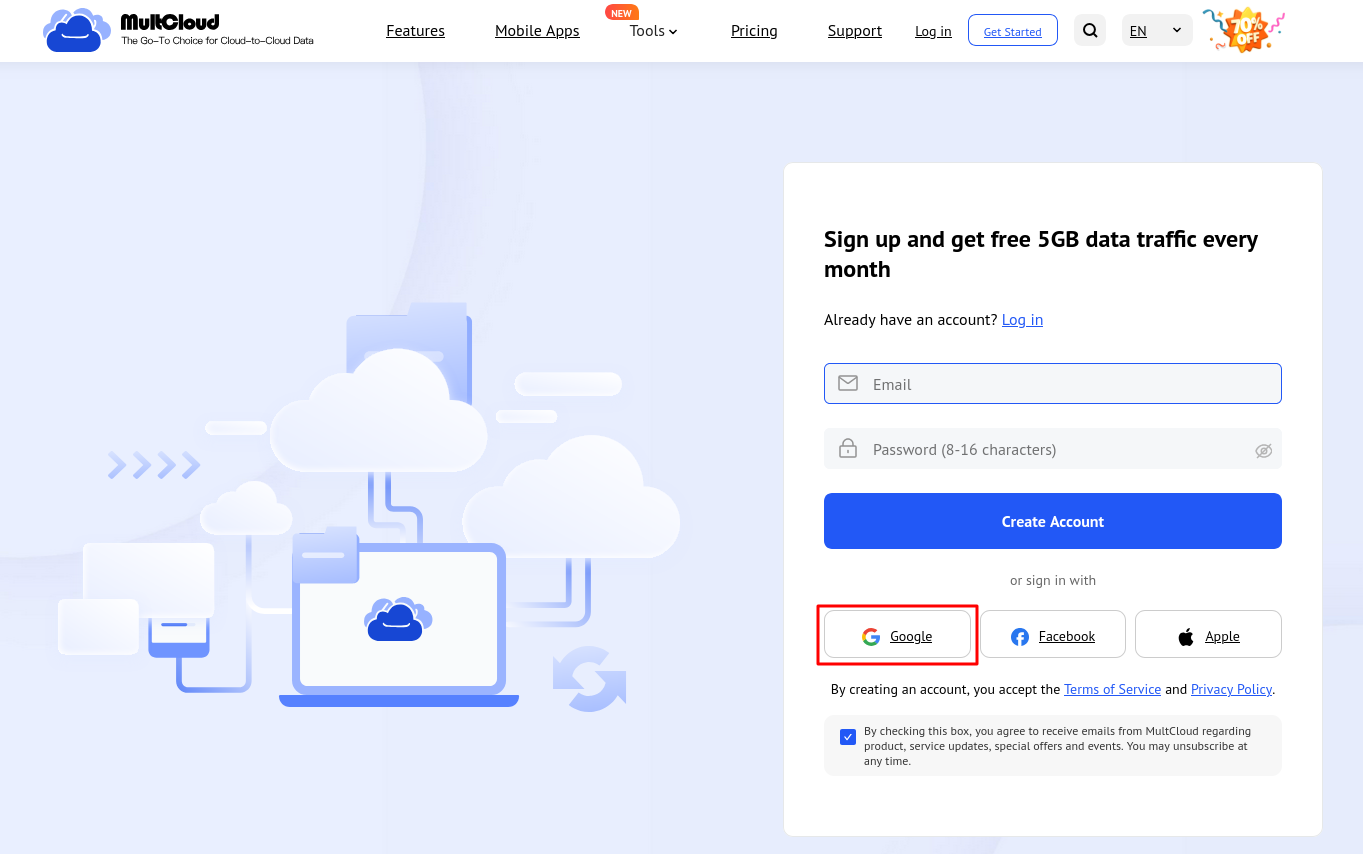The height and width of the screenshot is (854, 1363).
Task: Open the Mobile Apps menu item
Action: pos(537,31)
